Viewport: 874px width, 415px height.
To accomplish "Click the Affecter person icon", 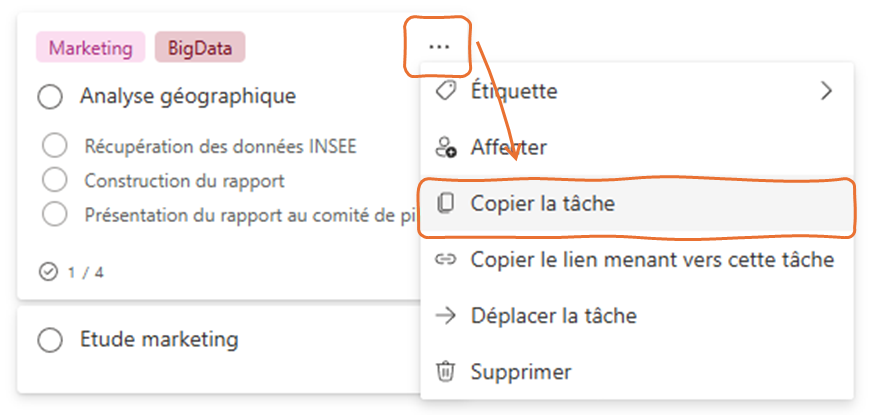I will click(446, 148).
